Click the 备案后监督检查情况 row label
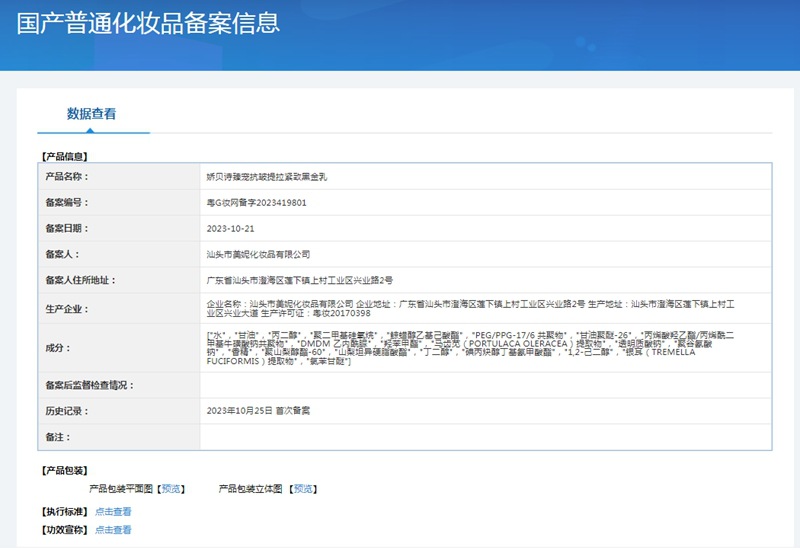The width and height of the screenshot is (800, 550). coord(90,385)
